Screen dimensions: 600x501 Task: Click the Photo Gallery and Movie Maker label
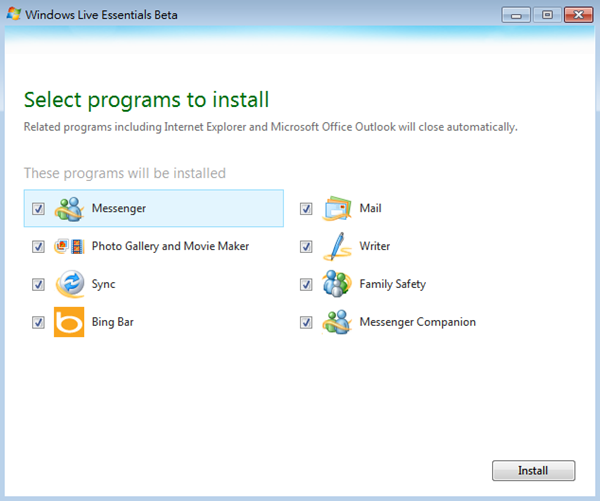tap(170, 246)
